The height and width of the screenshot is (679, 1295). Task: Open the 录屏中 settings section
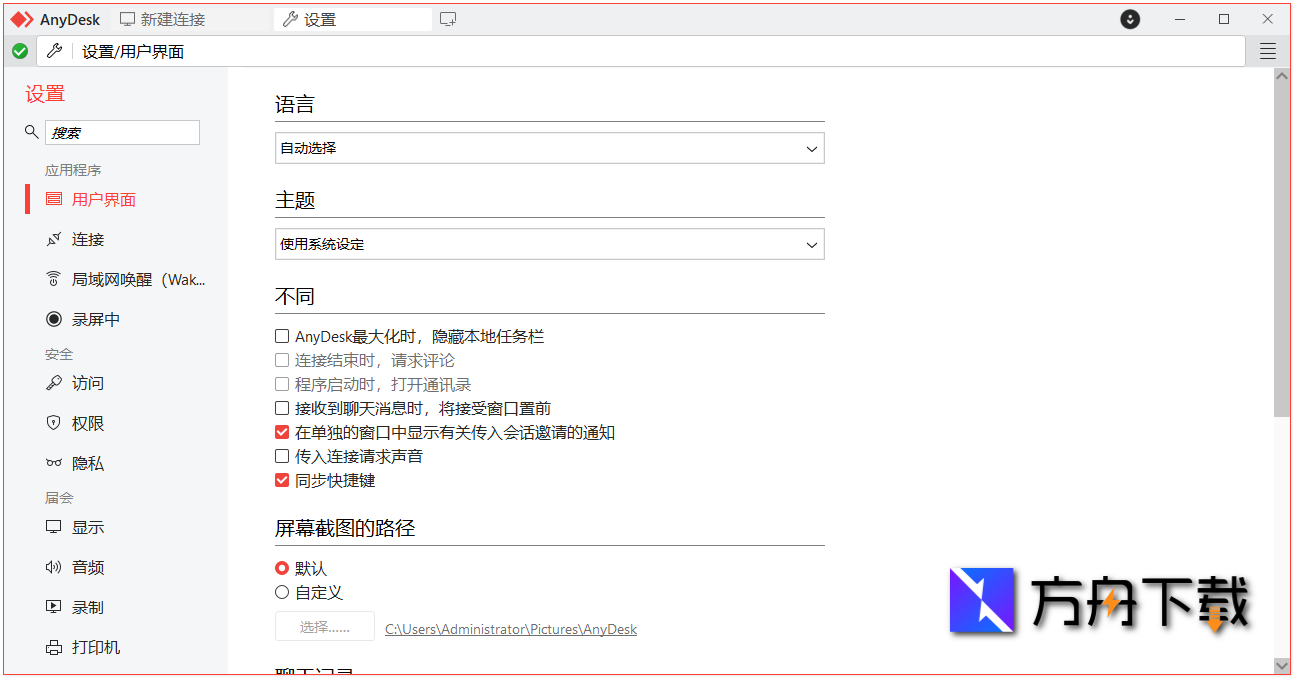[x=94, y=319]
